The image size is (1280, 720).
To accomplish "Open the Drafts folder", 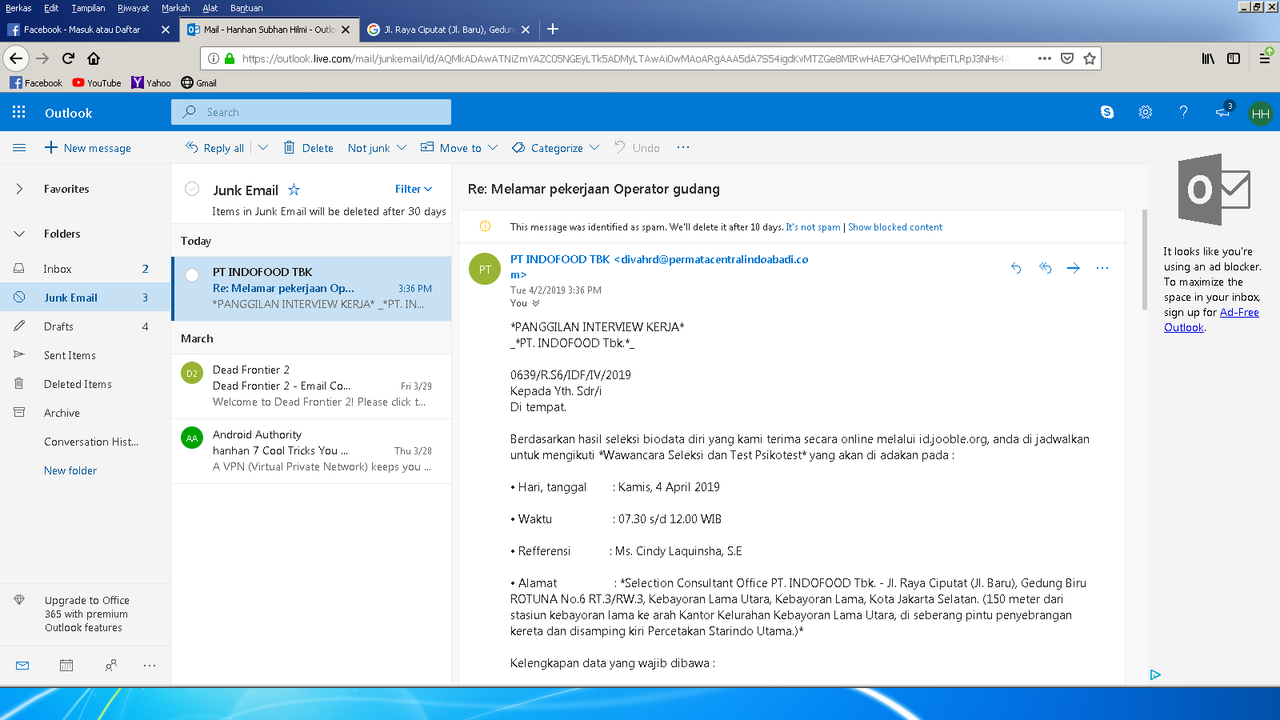I will (85, 326).
